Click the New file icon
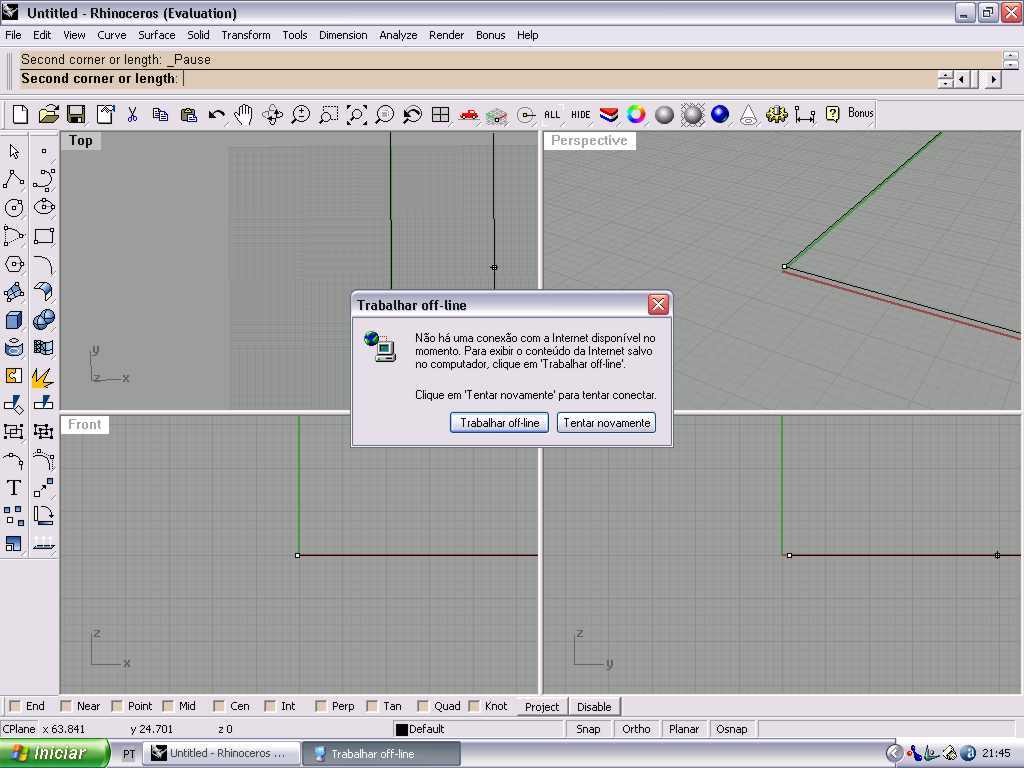This screenshot has width=1024, height=768. [20, 115]
